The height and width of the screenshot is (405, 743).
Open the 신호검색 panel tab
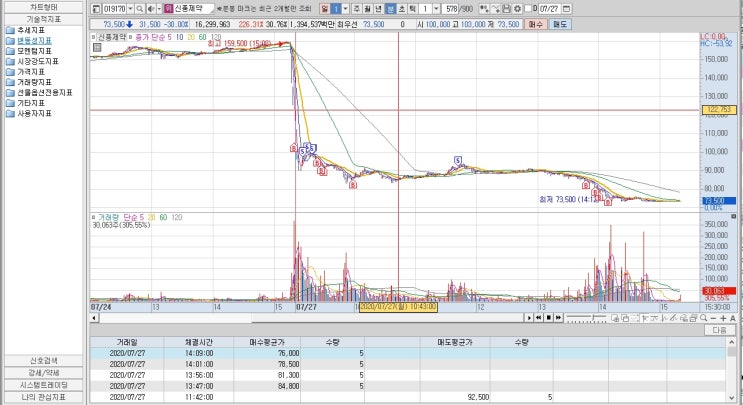point(44,361)
